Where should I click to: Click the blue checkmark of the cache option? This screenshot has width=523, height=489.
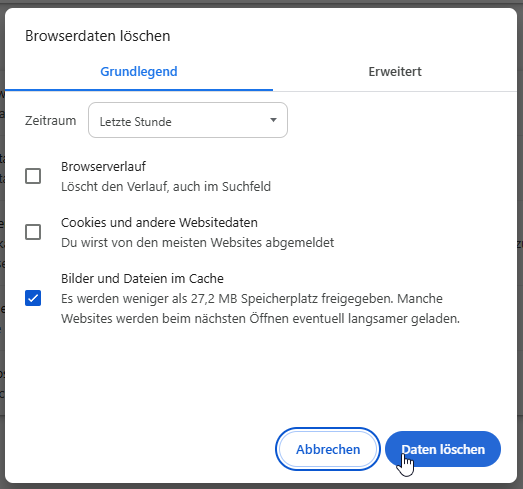click(33, 298)
